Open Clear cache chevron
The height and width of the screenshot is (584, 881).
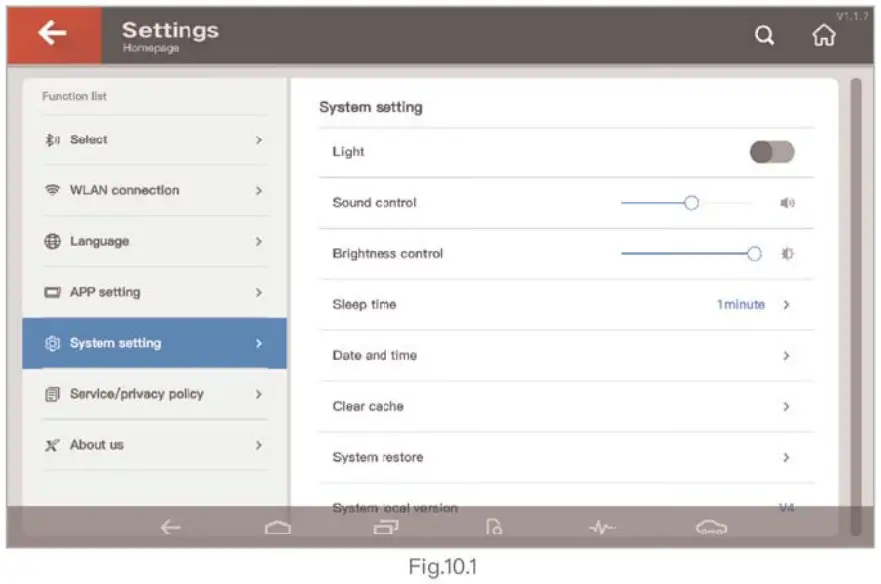pyautogui.click(x=786, y=406)
